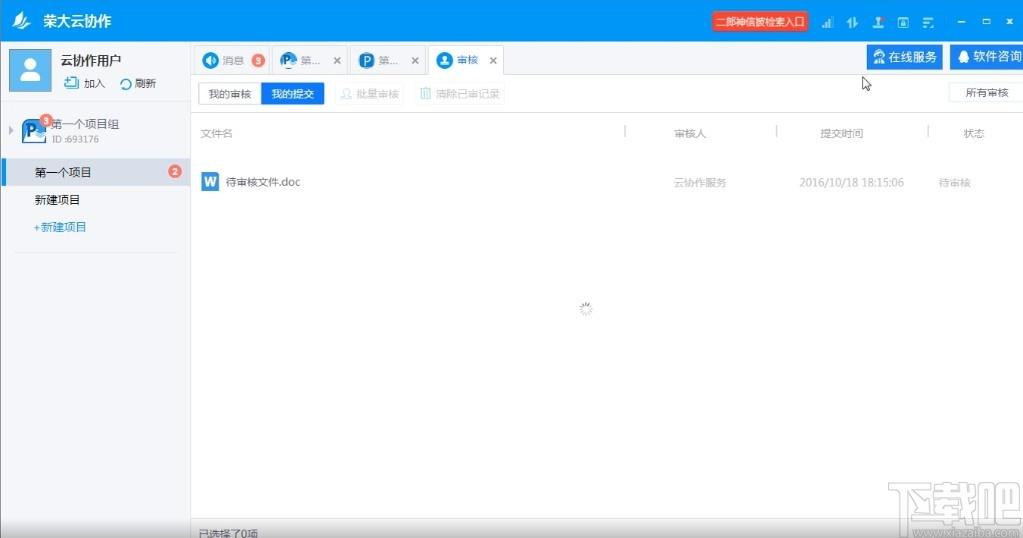Open 二郎神信披检索入口 red button
1023x538 pixels.
pyautogui.click(x=759, y=22)
